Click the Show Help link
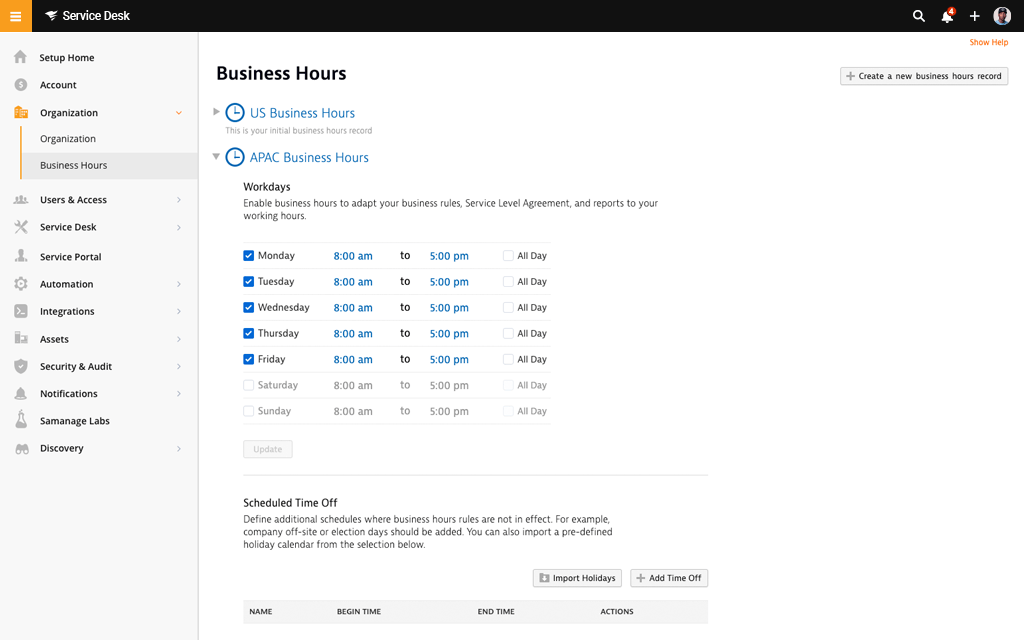Screen dimensions: 1024x640 pos(988,42)
